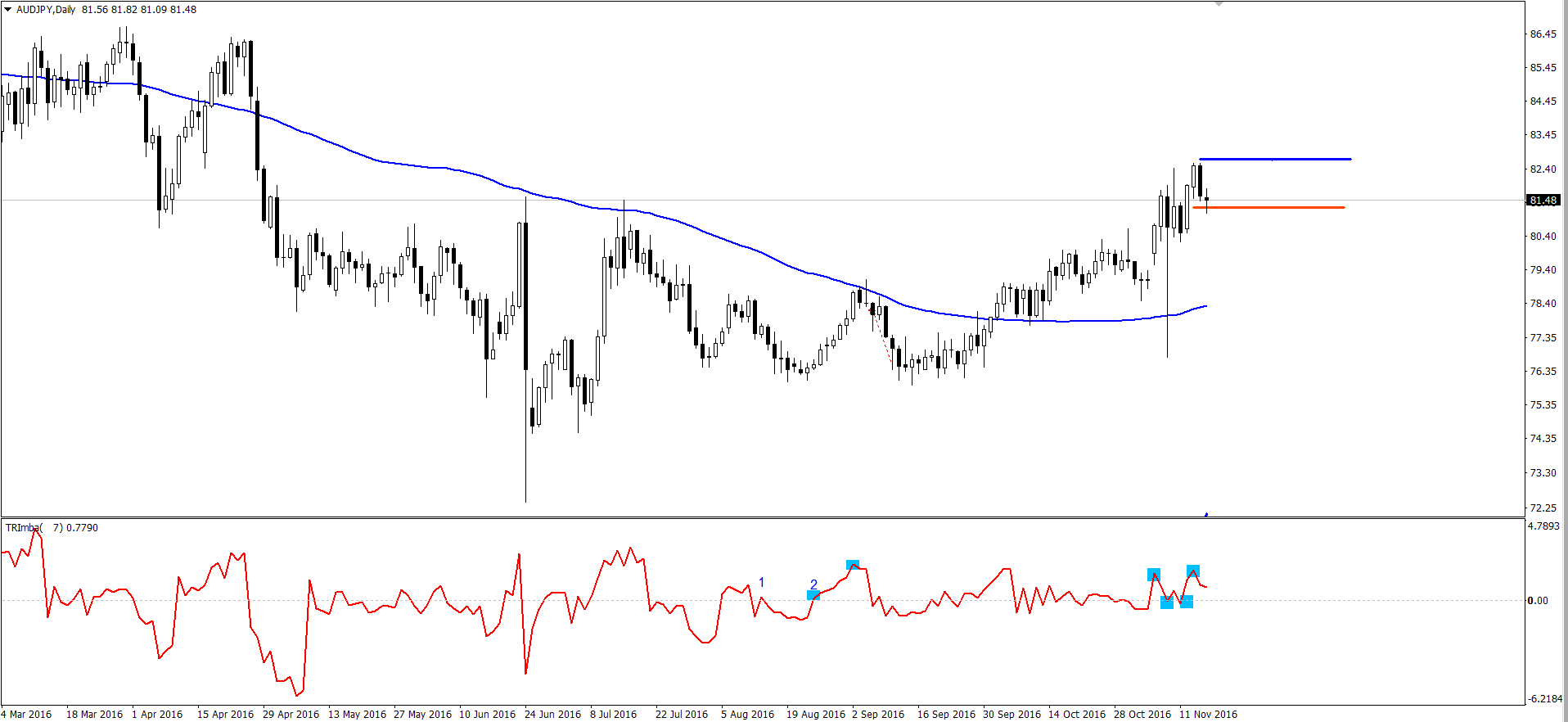
Task: Select the 10 Jun 2016 date label
Action: click(488, 715)
